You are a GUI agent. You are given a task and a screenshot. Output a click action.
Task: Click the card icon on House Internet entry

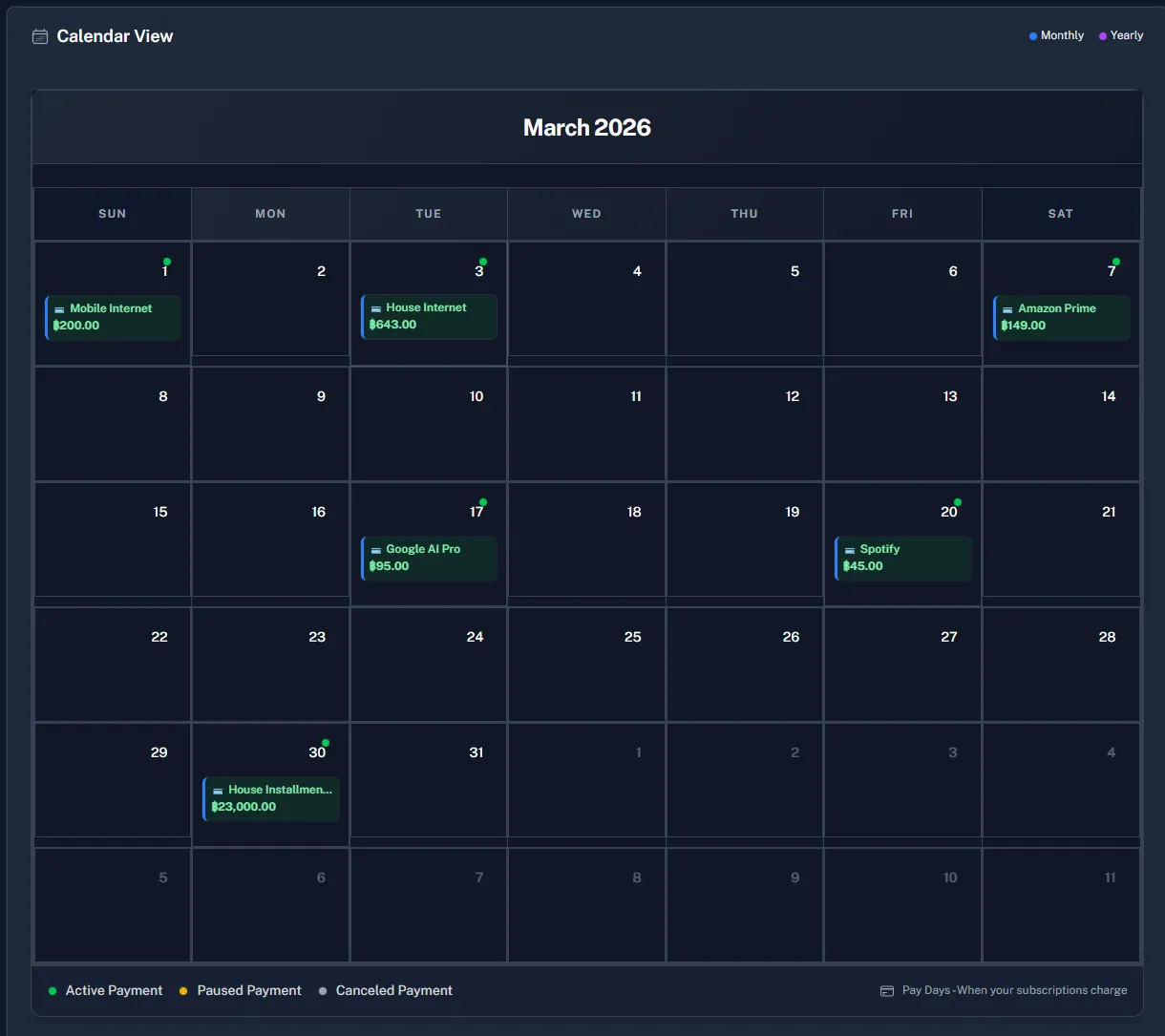click(375, 308)
